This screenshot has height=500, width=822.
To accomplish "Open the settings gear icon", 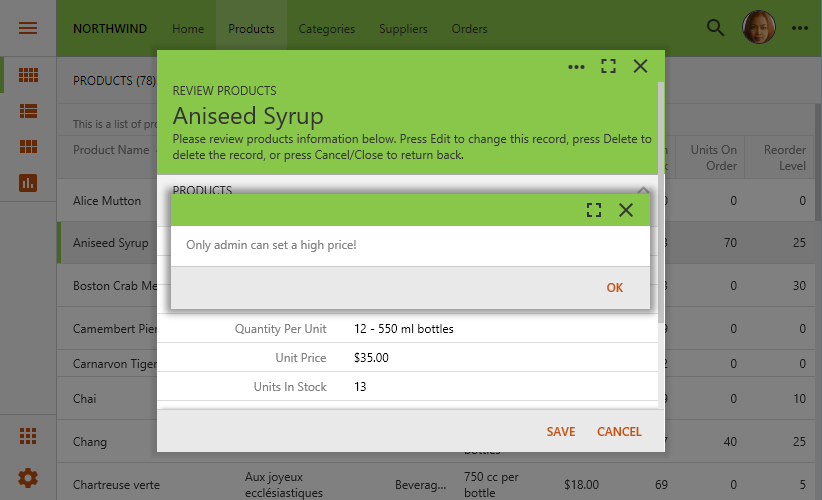I will click(x=28, y=478).
